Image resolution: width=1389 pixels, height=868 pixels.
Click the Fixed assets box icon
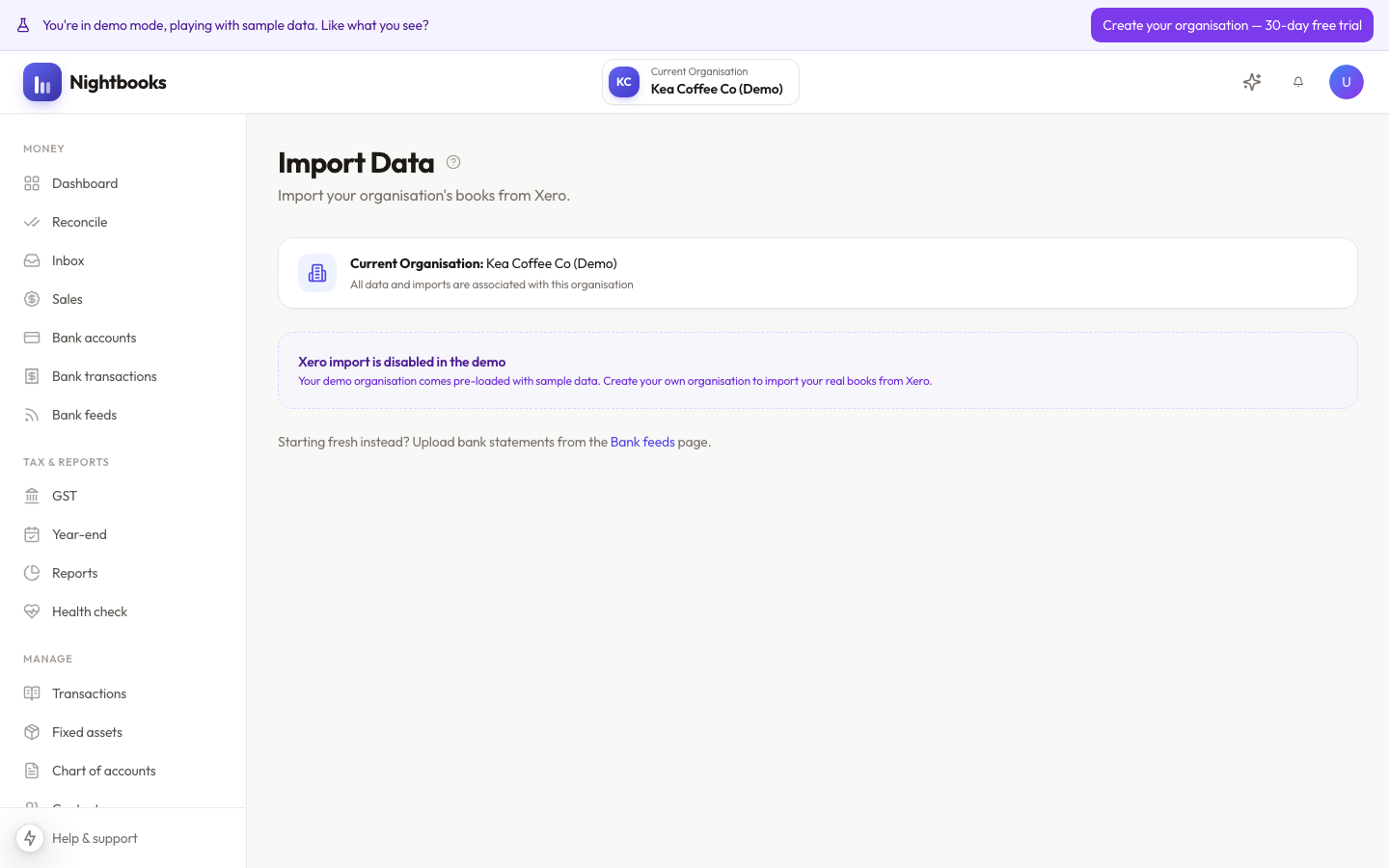[32, 732]
